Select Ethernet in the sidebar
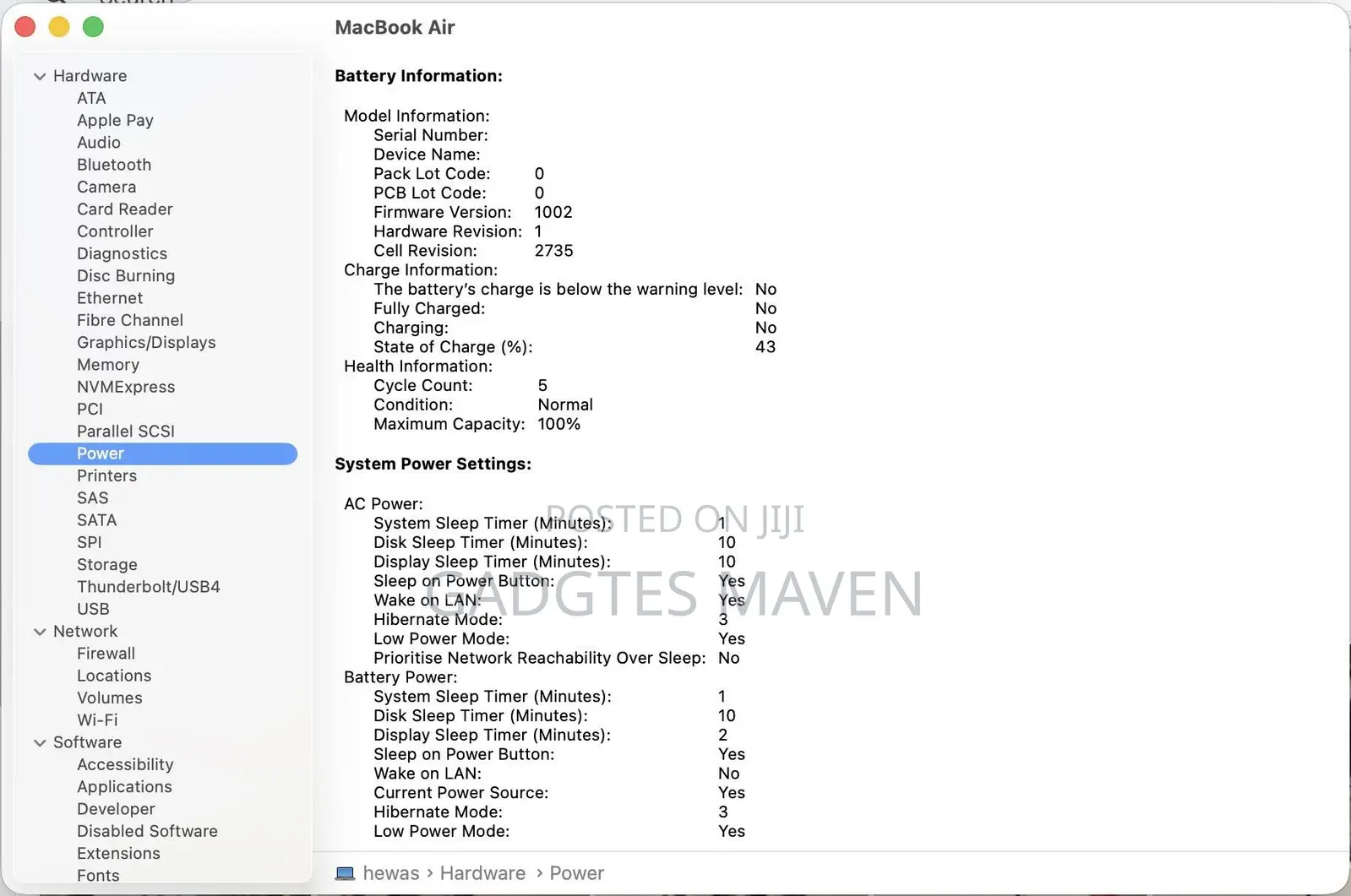 click(110, 298)
